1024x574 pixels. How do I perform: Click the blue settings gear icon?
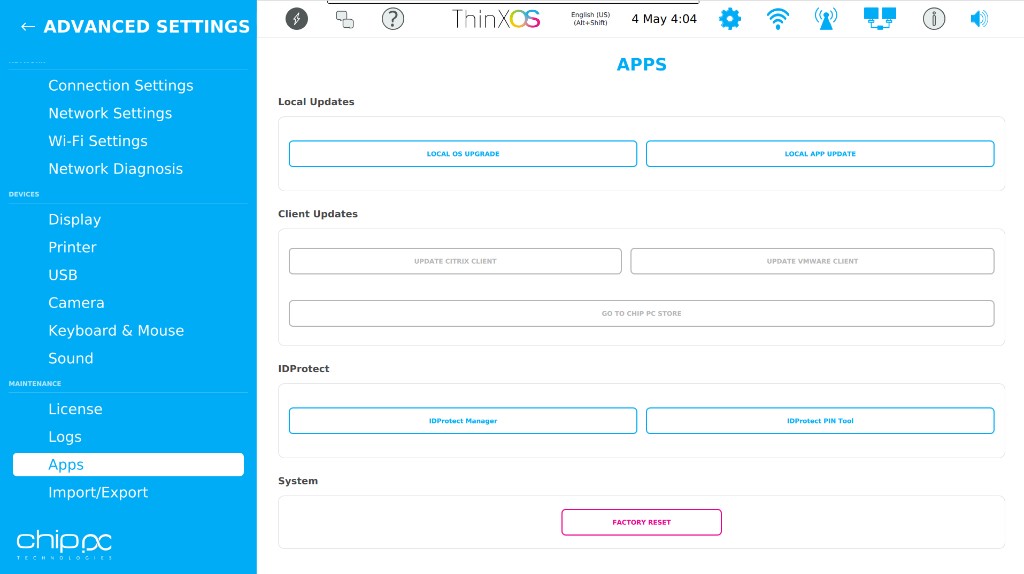point(729,19)
